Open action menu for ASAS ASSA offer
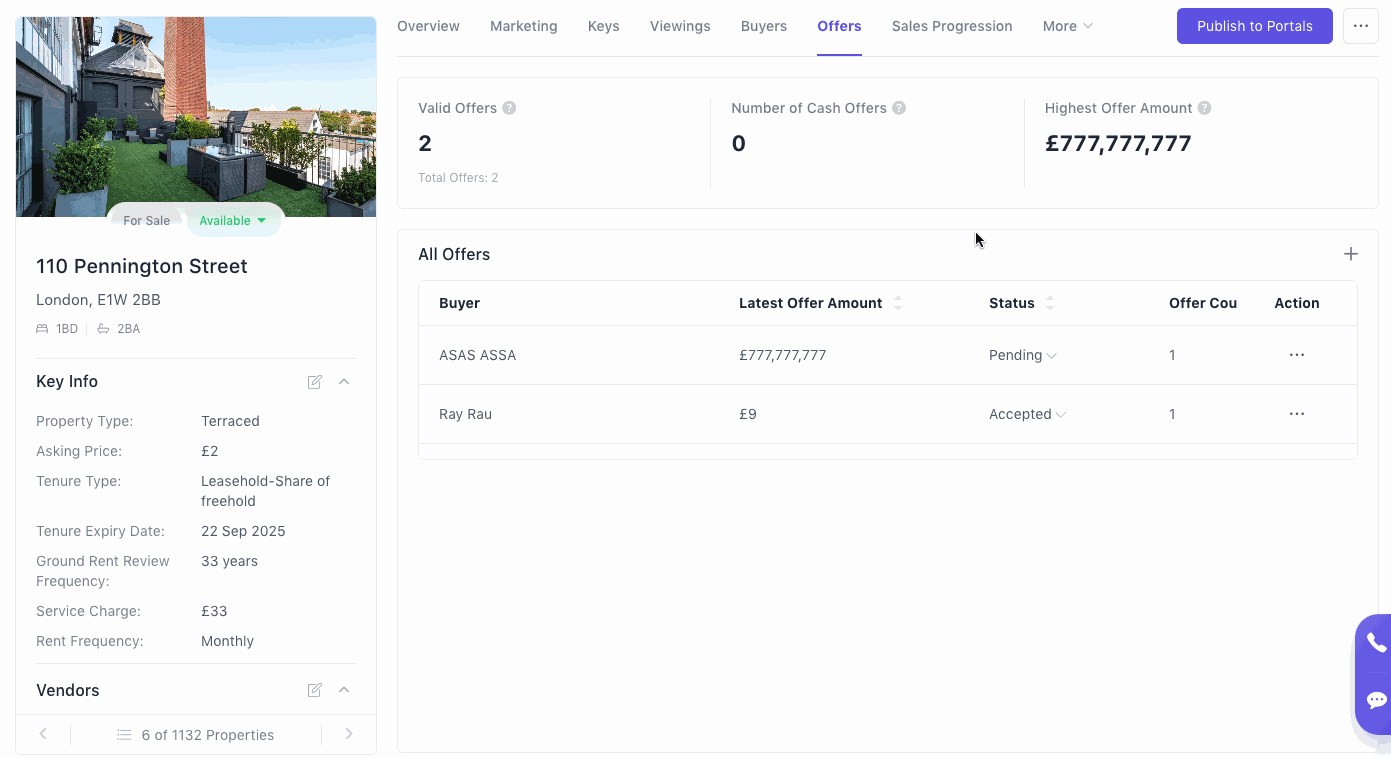Viewport: 1391px width, 758px height. point(1297,355)
